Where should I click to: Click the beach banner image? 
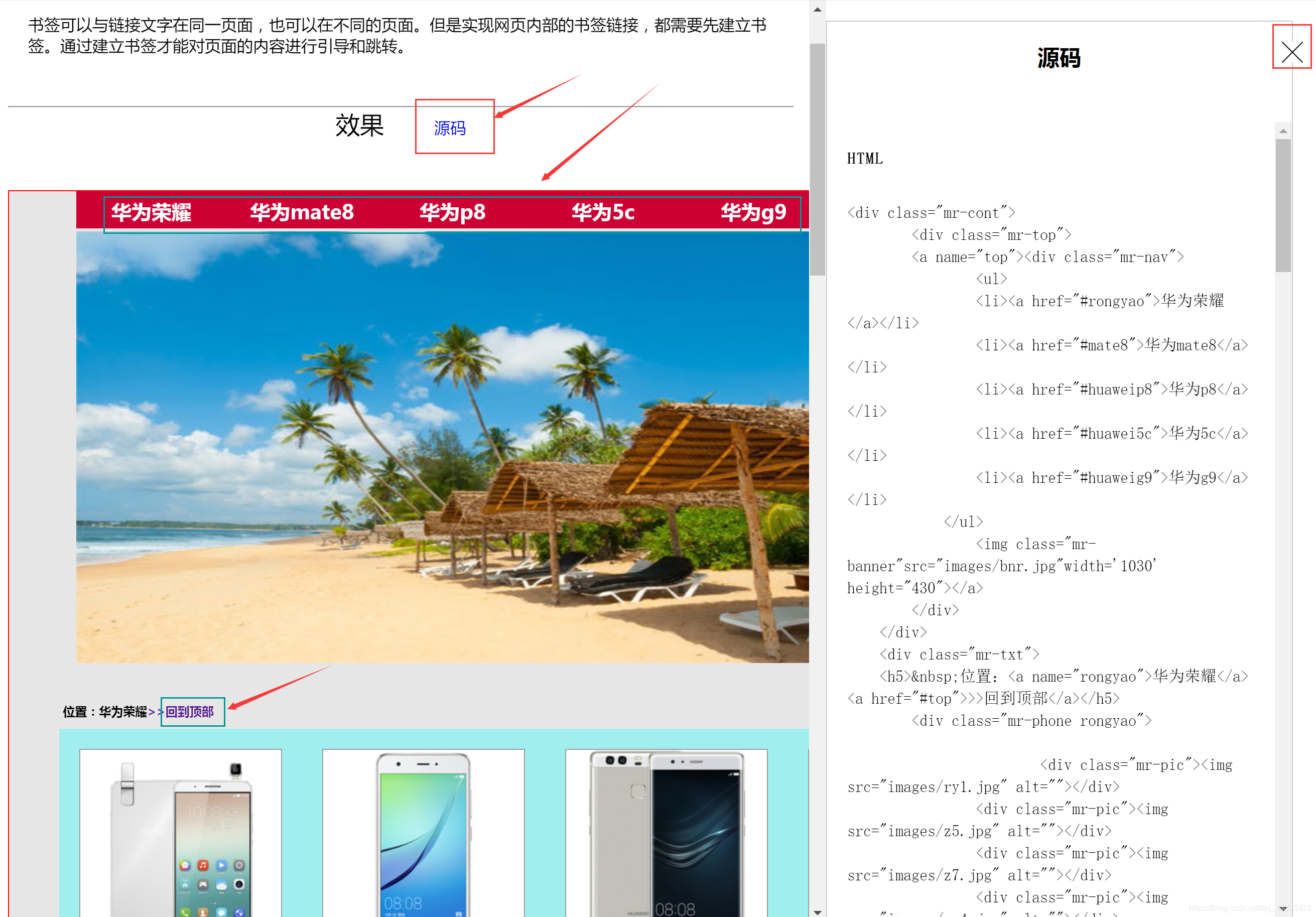[x=442, y=448]
